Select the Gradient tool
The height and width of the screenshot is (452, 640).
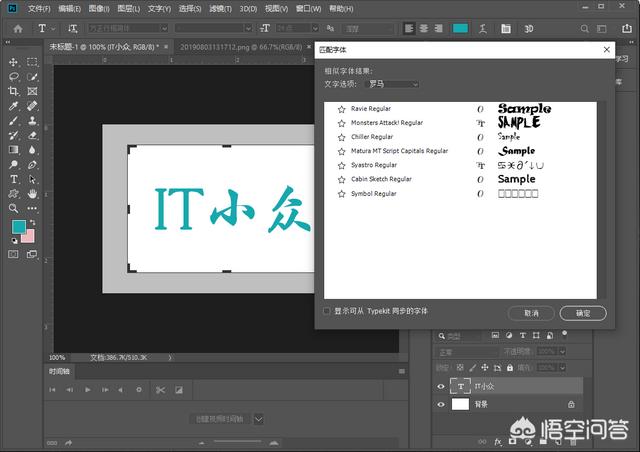[x=13, y=150]
